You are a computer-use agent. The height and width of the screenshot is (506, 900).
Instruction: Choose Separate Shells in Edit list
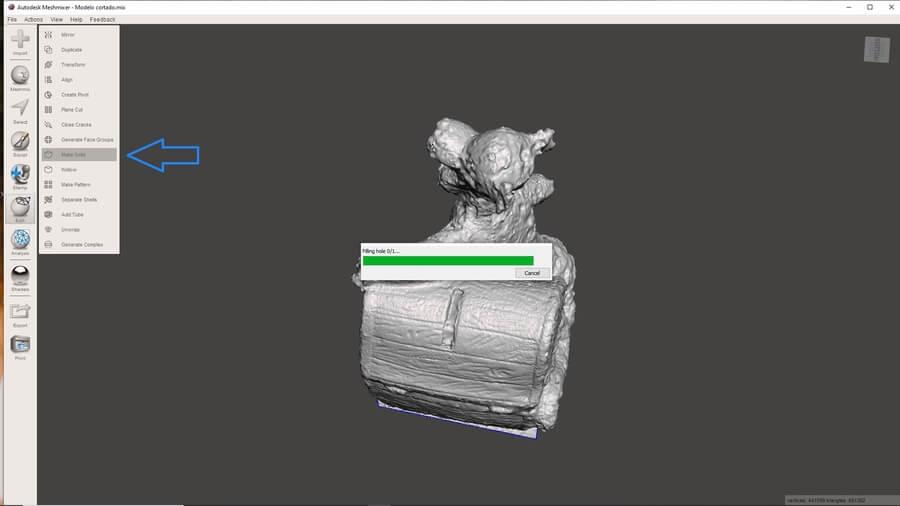tap(79, 200)
